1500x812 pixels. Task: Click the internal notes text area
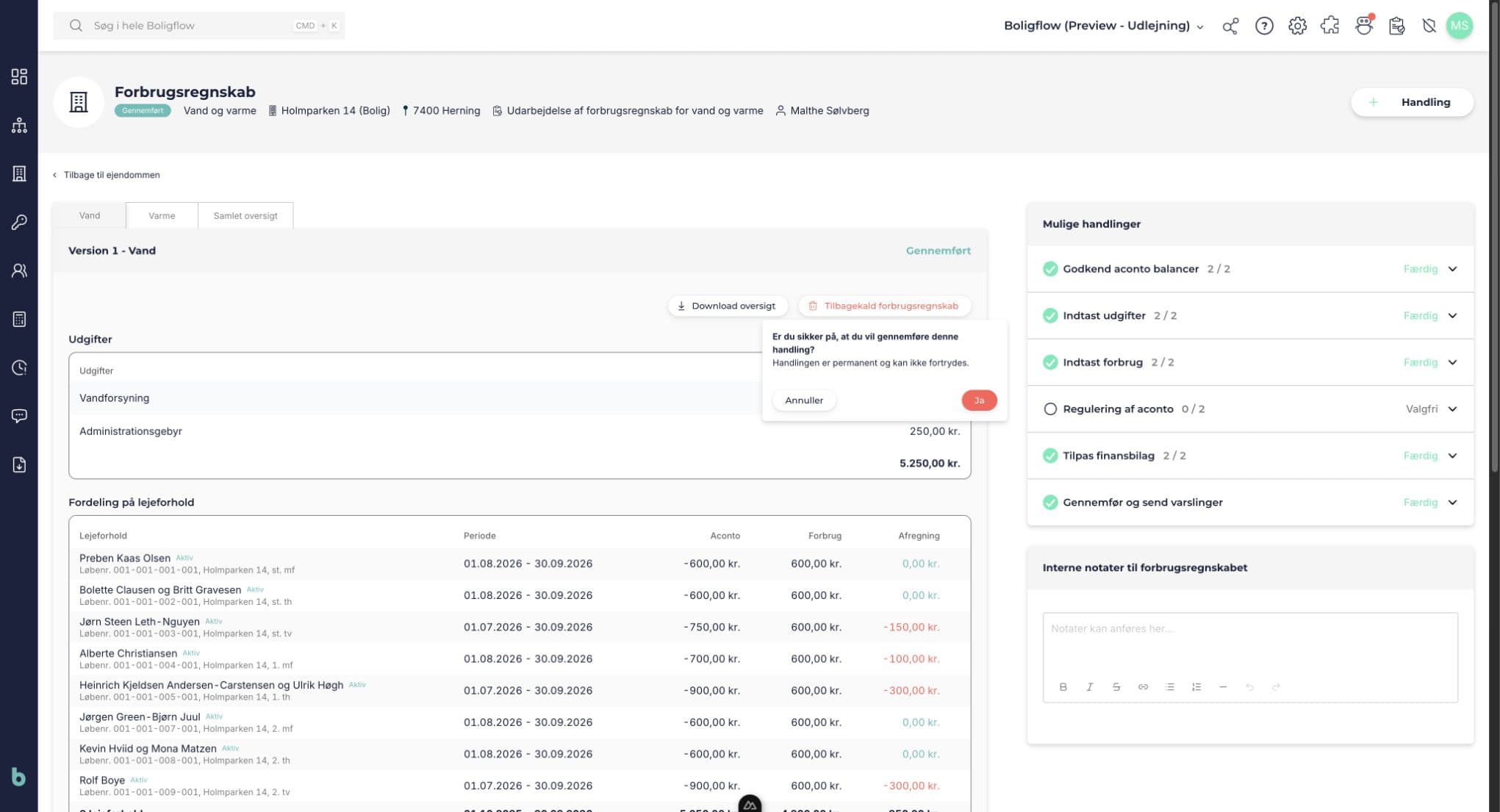(1250, 643)
